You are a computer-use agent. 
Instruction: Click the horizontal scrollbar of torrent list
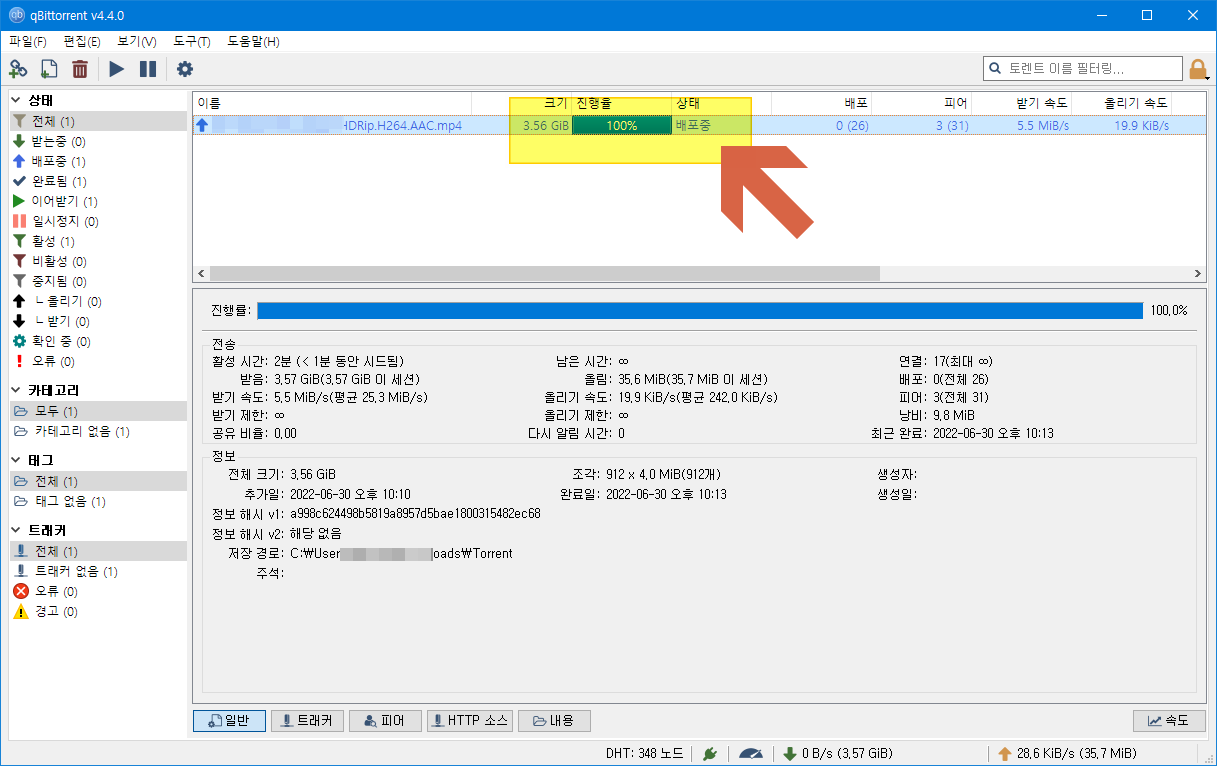(544, 273)
